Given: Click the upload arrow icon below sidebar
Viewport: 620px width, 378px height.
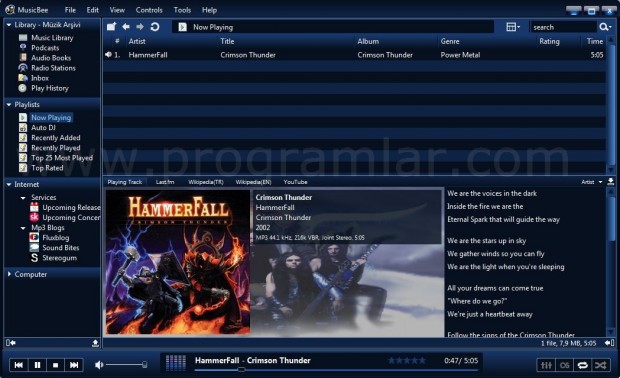Looking at the screenshot, I should 95,343.
